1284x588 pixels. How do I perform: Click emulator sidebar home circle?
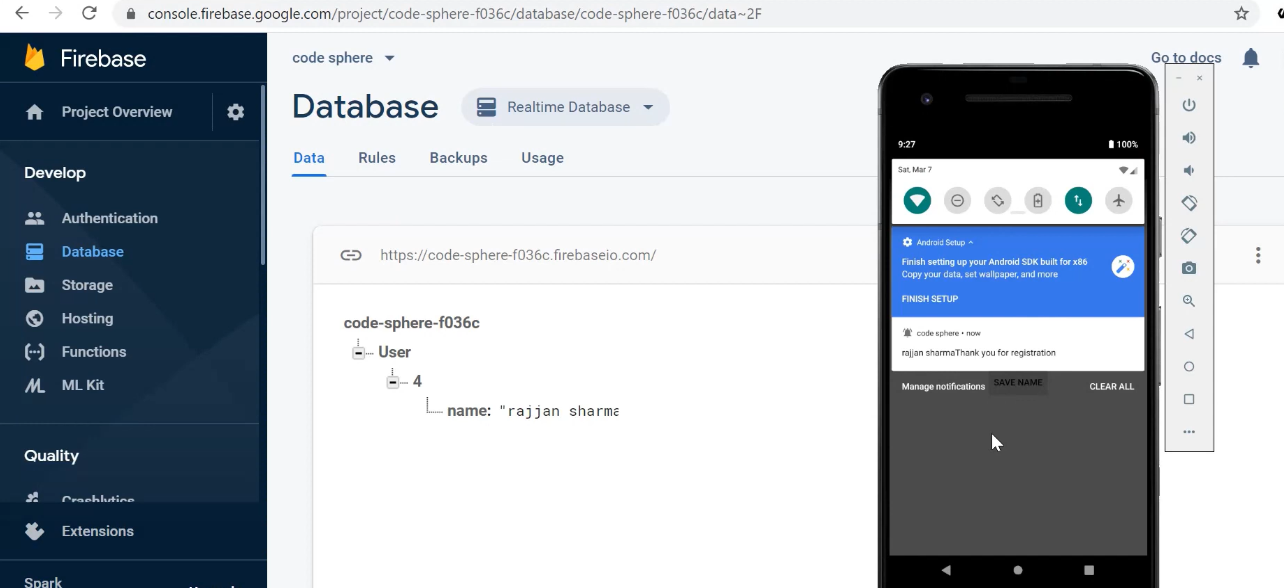pos(1189,367)
